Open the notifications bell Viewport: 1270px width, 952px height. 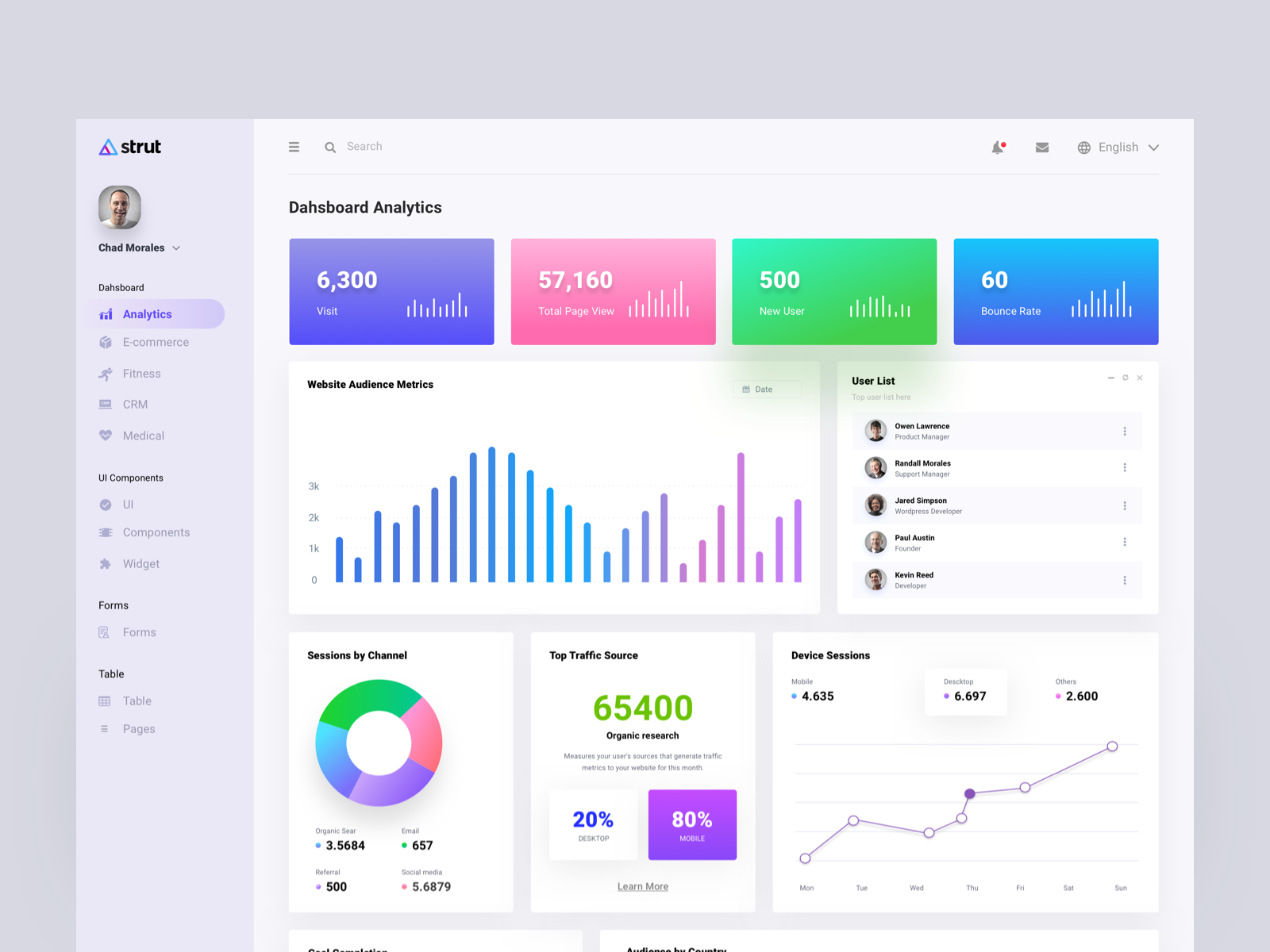[999, 148]
